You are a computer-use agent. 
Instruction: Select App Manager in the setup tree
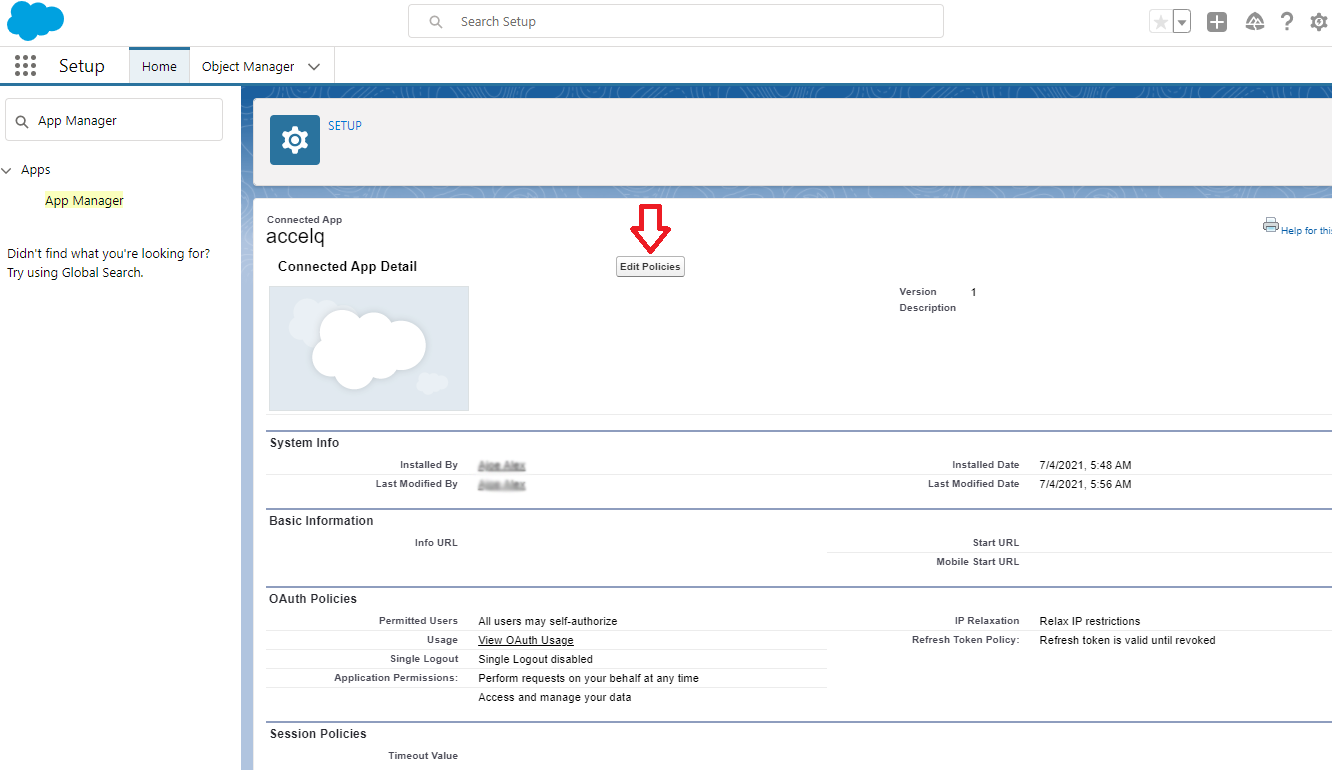click(84, 201)
